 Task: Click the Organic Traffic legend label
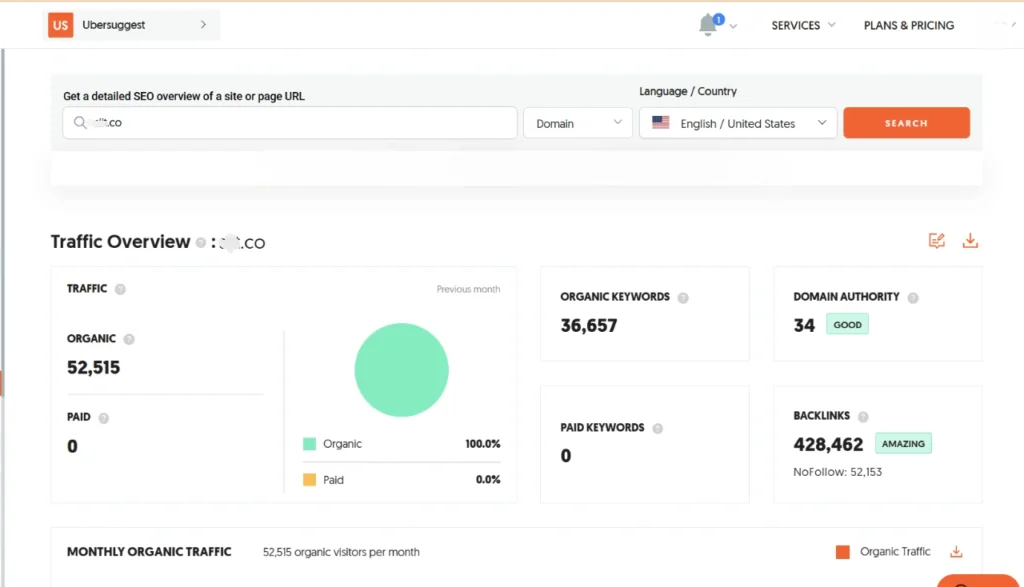(x=895, y=552)
